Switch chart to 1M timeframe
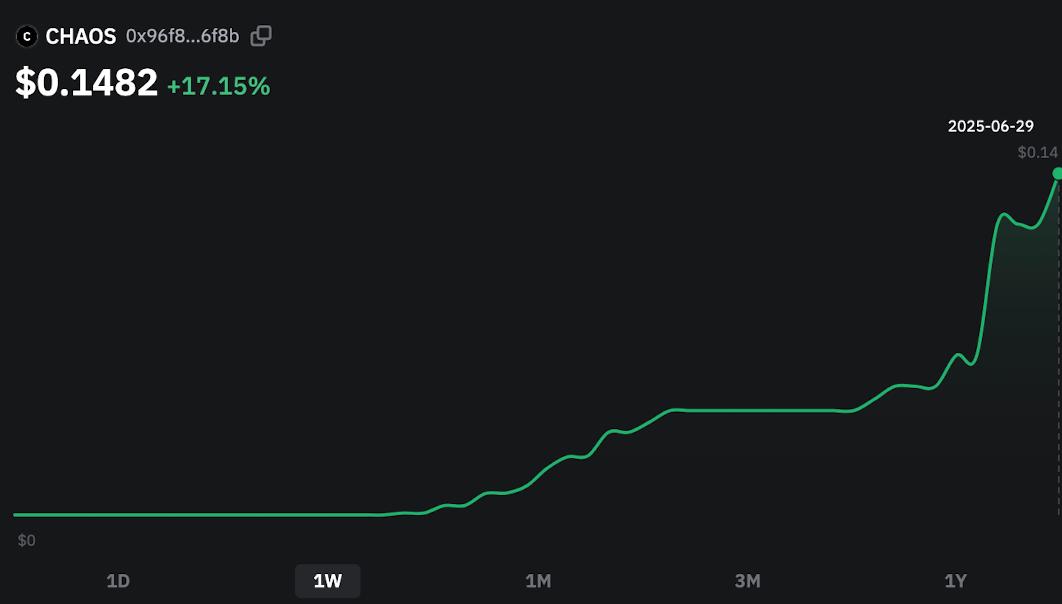This screenshot has height=604, width=1062. point(538,581)
